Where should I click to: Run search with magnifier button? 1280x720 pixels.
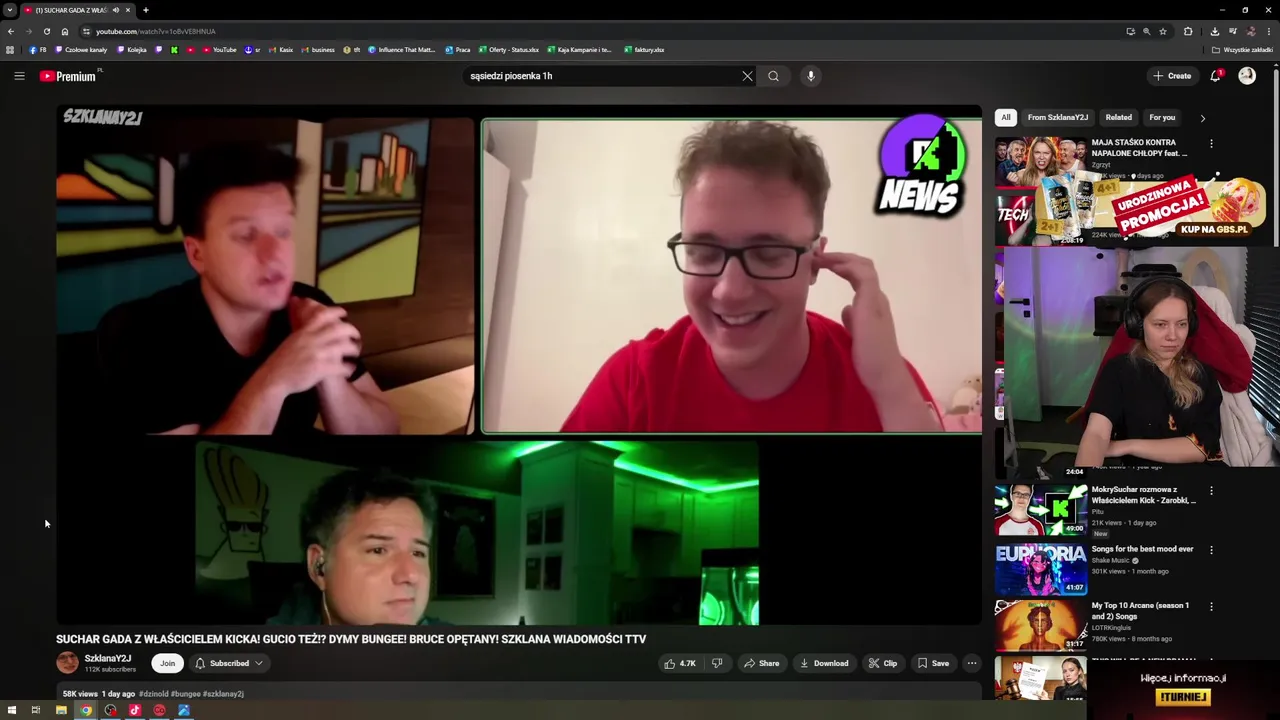point(773,76)
